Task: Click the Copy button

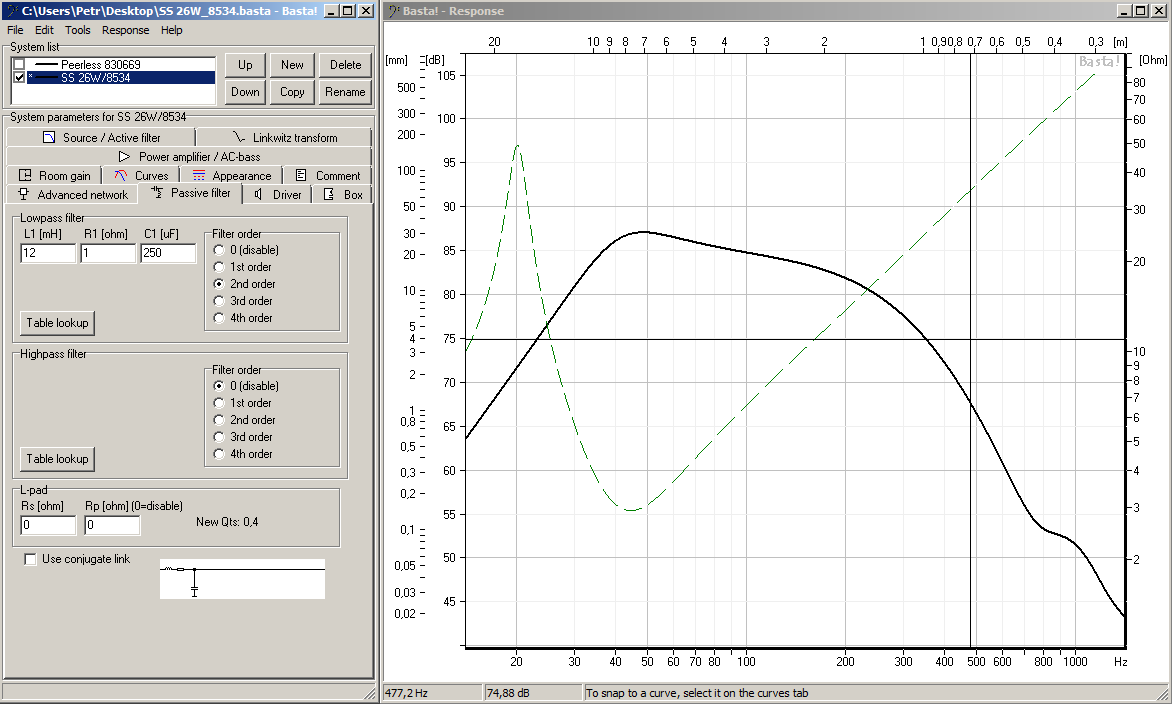Action: click(292, 92)
